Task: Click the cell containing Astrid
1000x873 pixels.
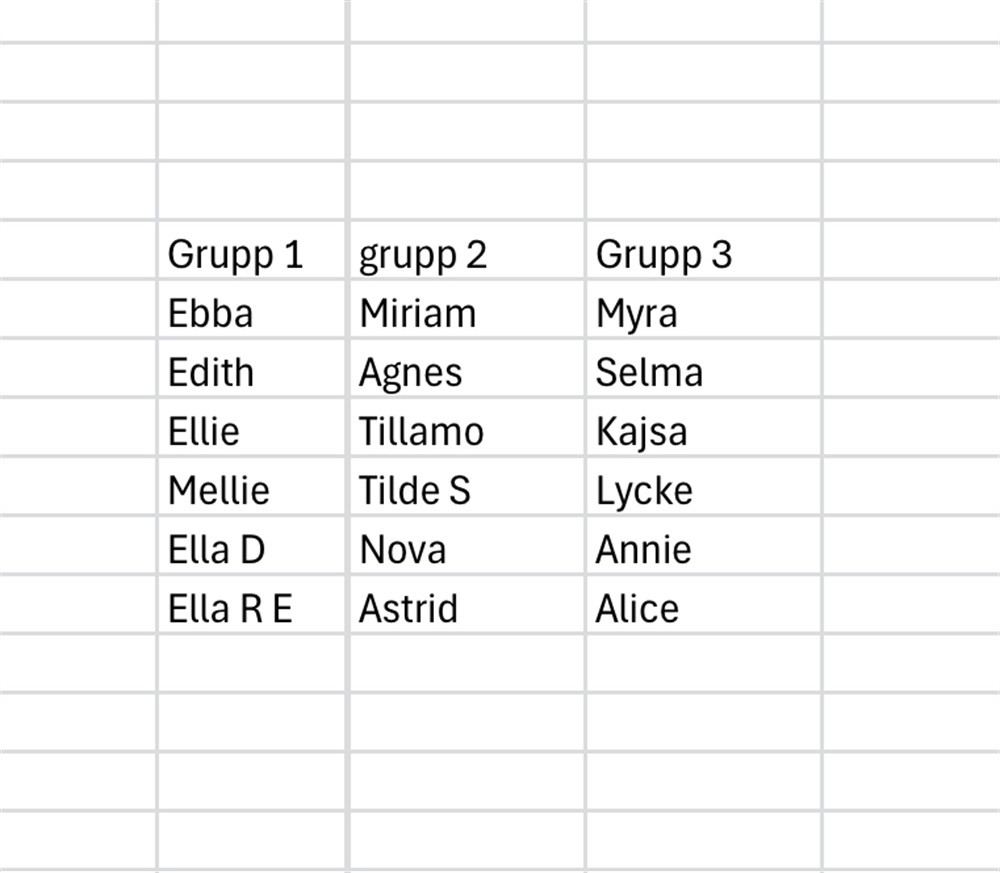Action: click(x=408, y=609)
